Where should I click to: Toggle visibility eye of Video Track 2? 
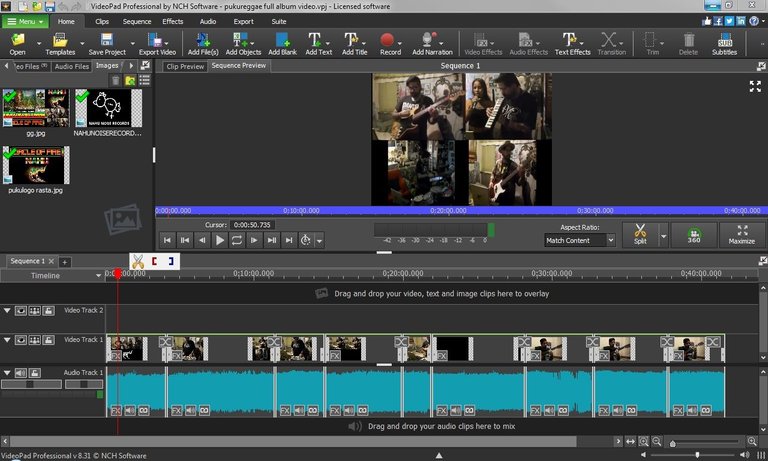[21, 311]
